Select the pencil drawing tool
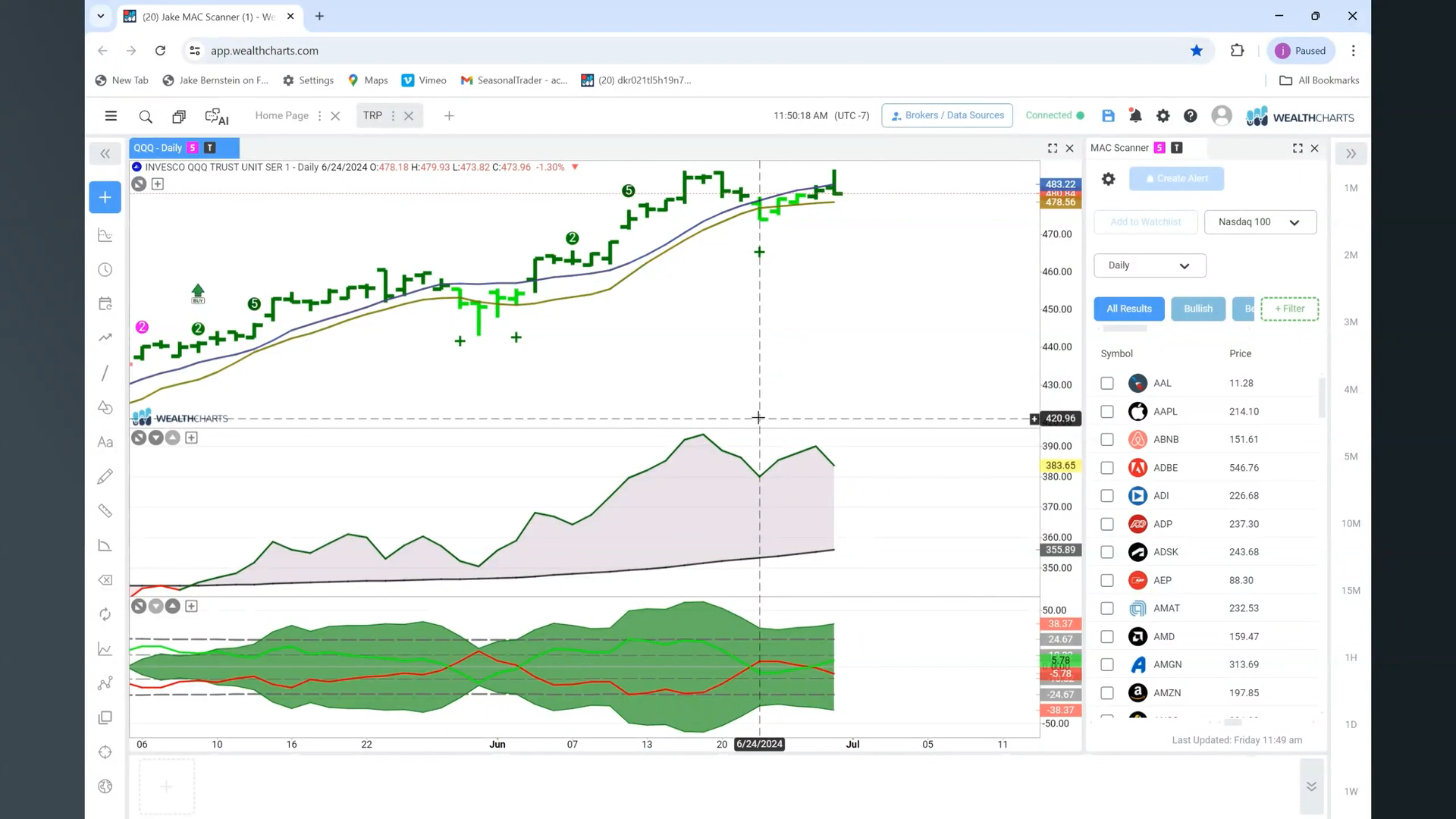This screenshot has width=1456, height=819. point(105,476)
